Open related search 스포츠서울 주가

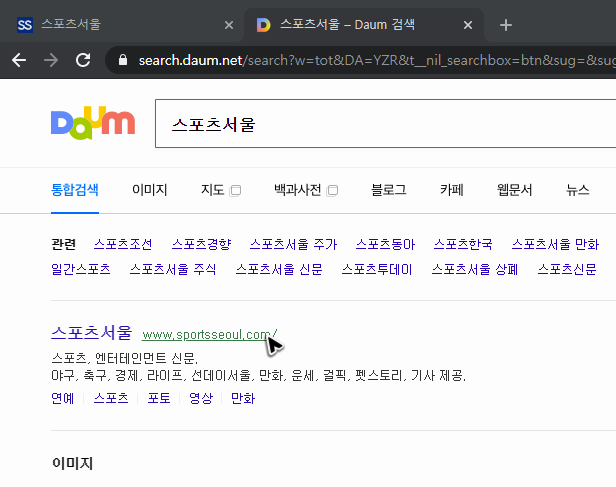293,244
